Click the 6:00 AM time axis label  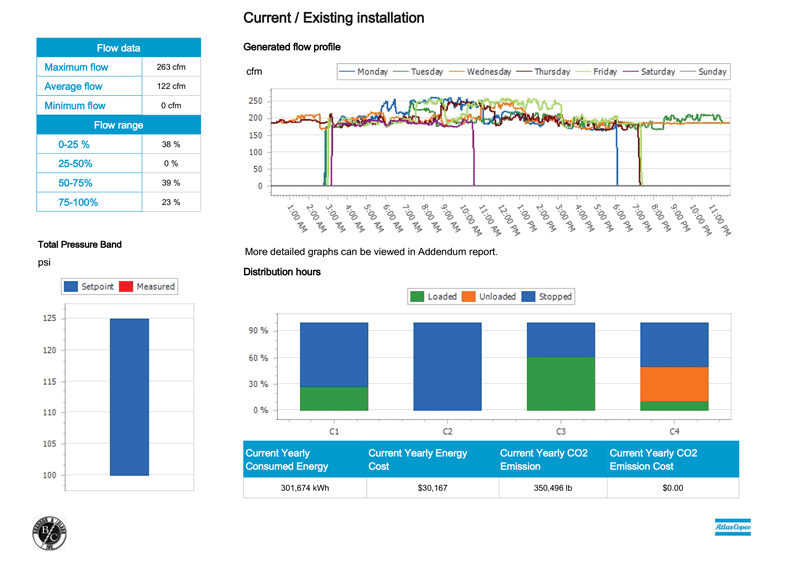tap(392, 218)
